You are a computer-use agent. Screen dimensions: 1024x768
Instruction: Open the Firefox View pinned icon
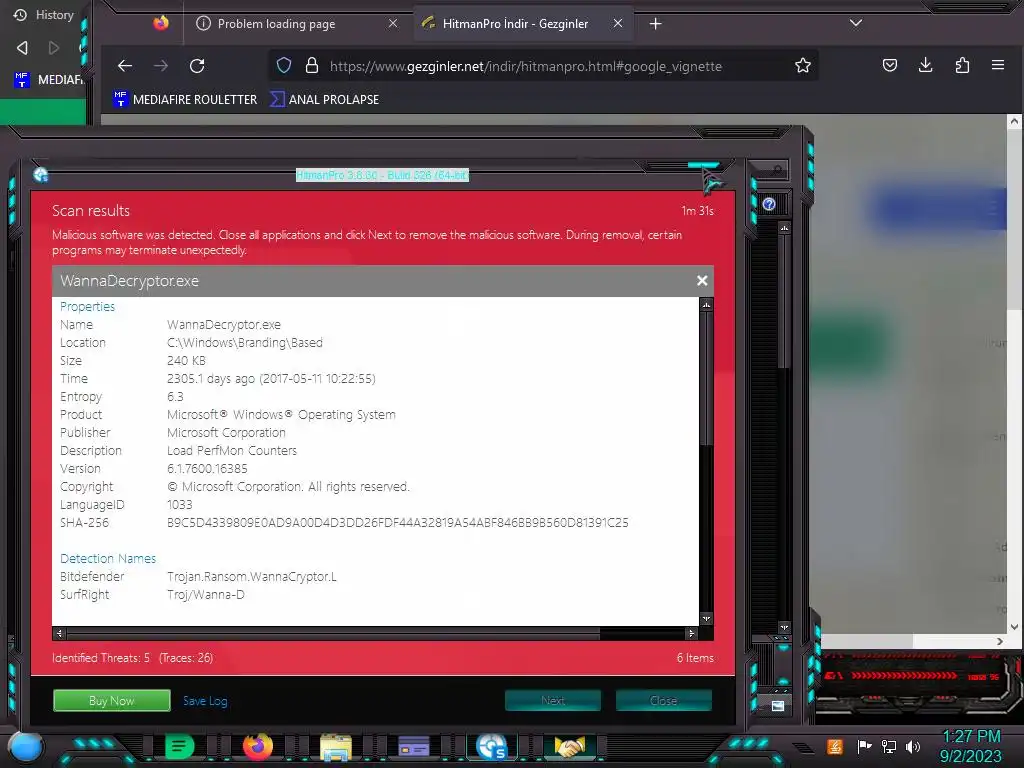click(x=161, y=24)
